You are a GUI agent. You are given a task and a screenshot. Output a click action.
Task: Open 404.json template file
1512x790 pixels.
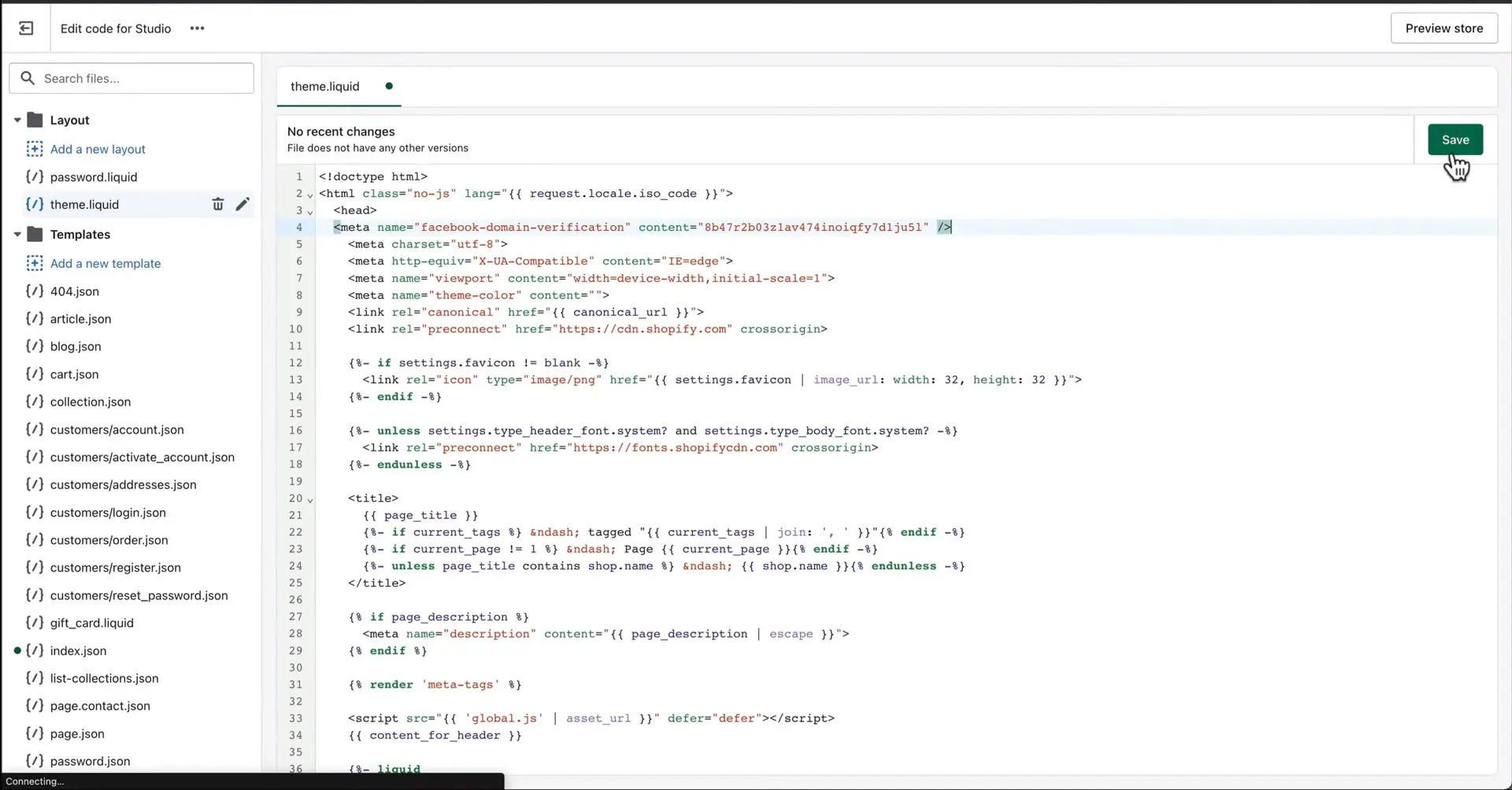pyautogui.click(x=75, y=291)
